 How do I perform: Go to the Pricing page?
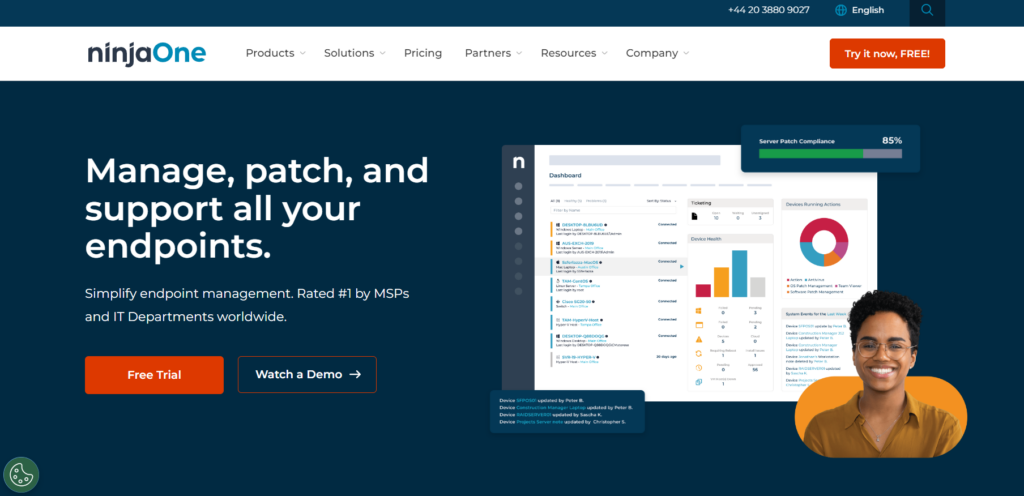click(423, 53)
